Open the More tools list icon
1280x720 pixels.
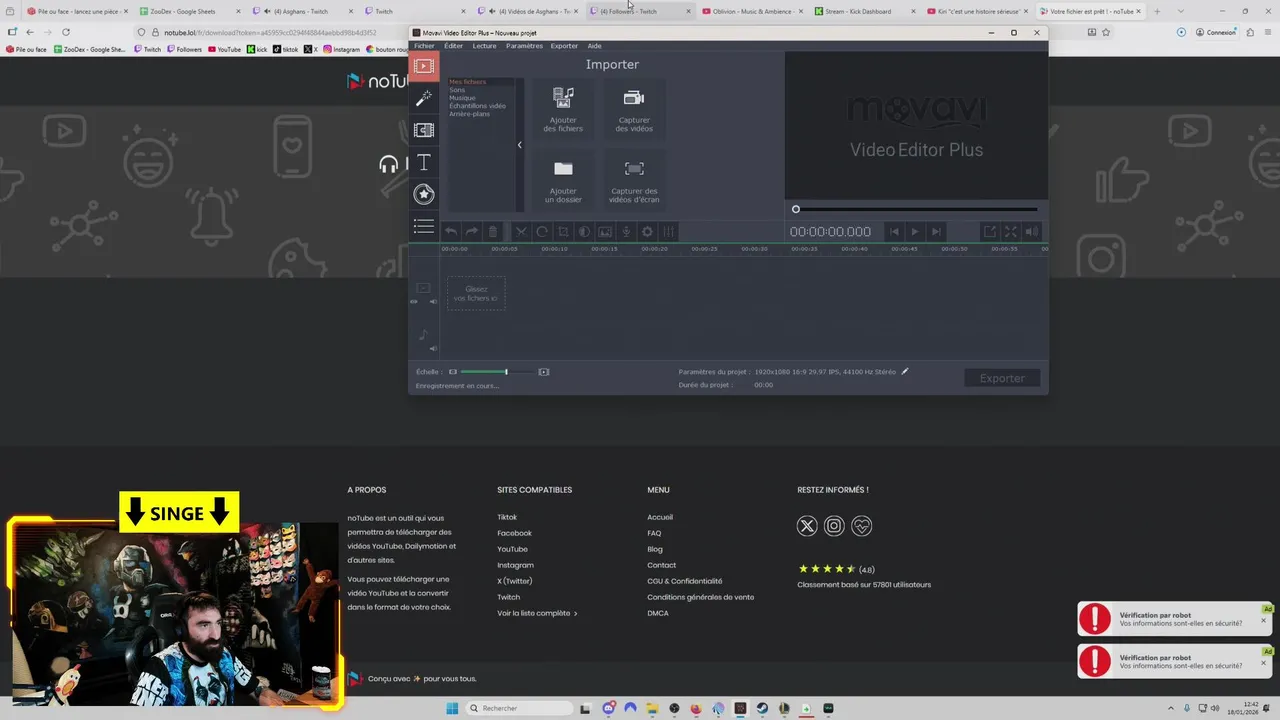[424, 227]
